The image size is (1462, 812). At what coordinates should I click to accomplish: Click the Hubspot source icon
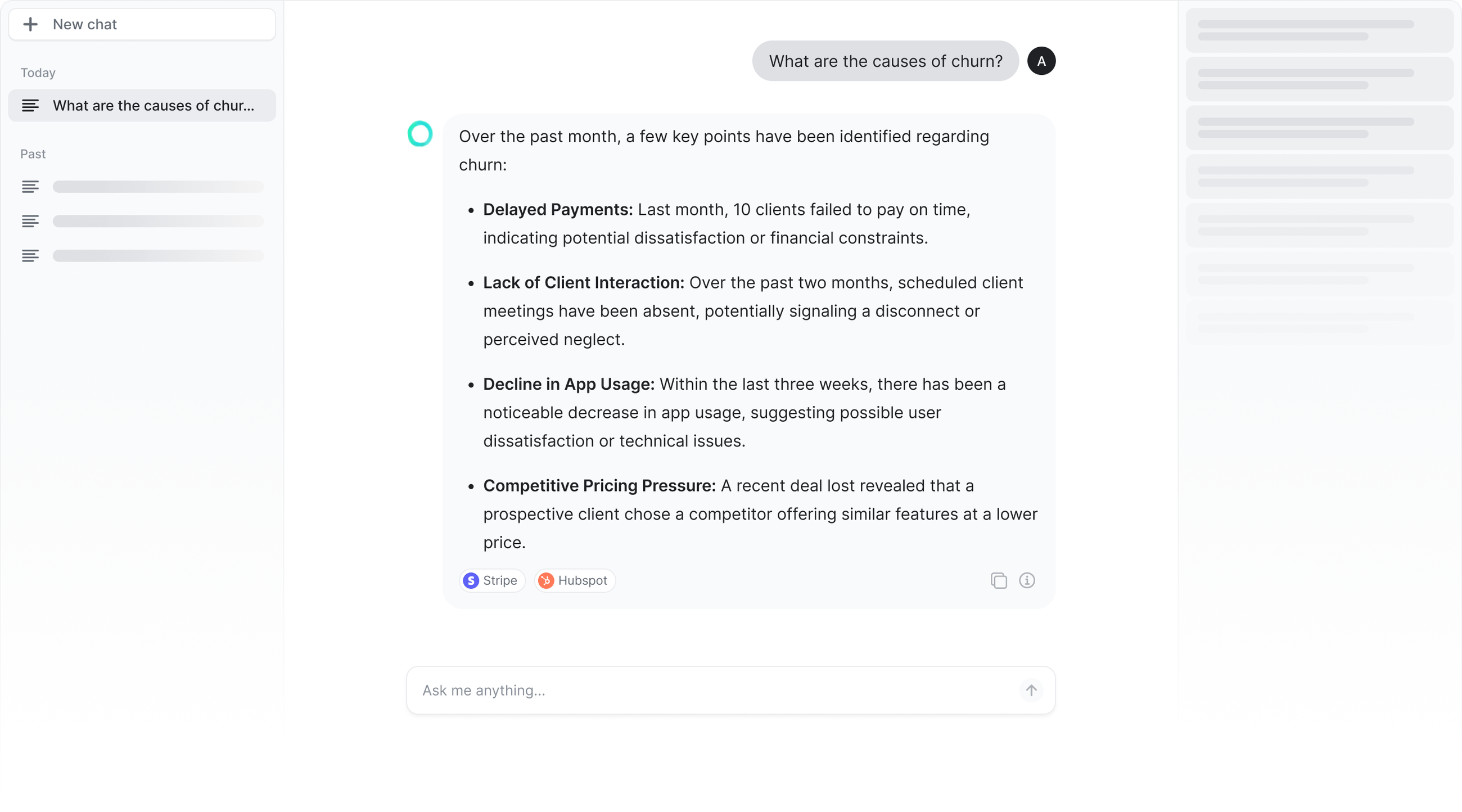pyautogui.click(x=545, y=580)
